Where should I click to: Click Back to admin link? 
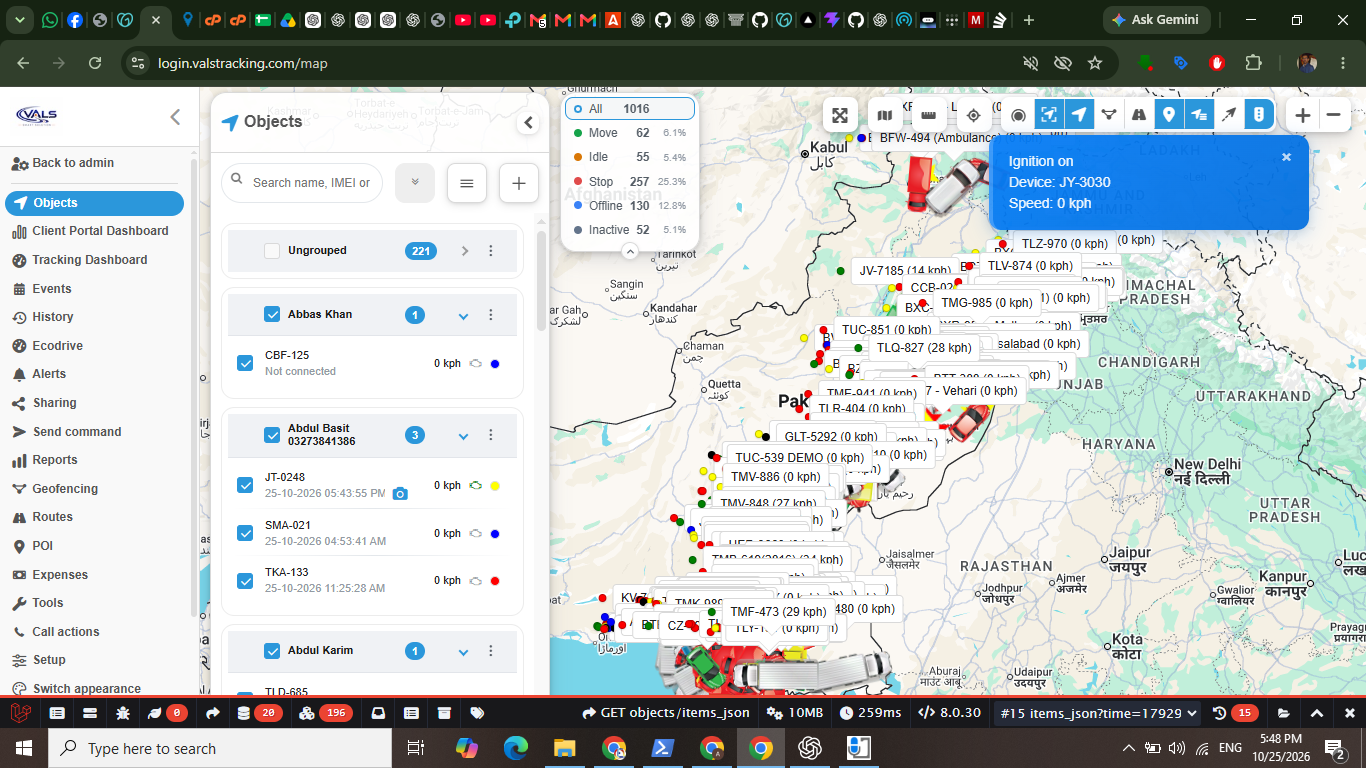(x=73, y=163)
